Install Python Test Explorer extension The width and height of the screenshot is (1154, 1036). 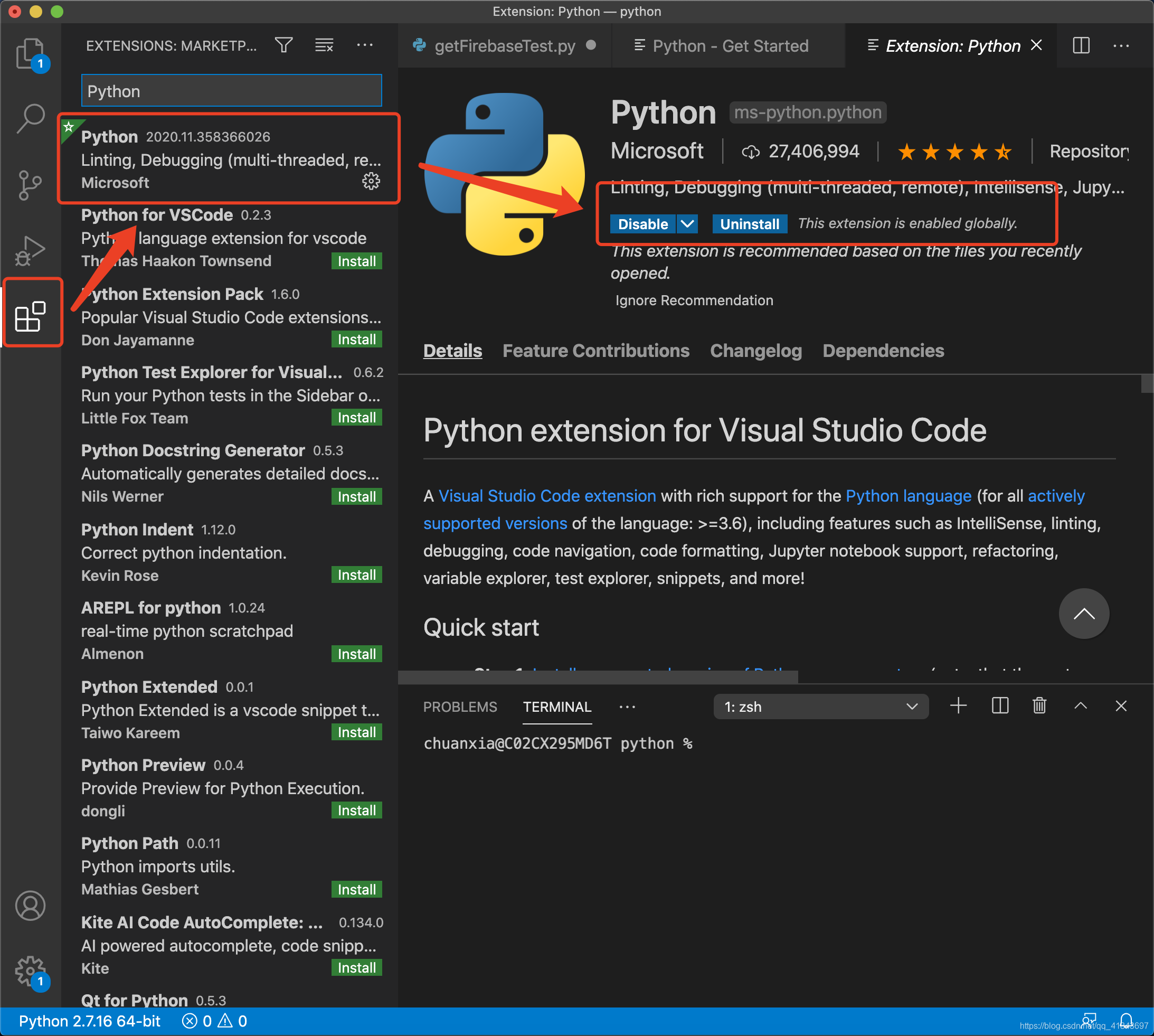[x=356, y=417]
